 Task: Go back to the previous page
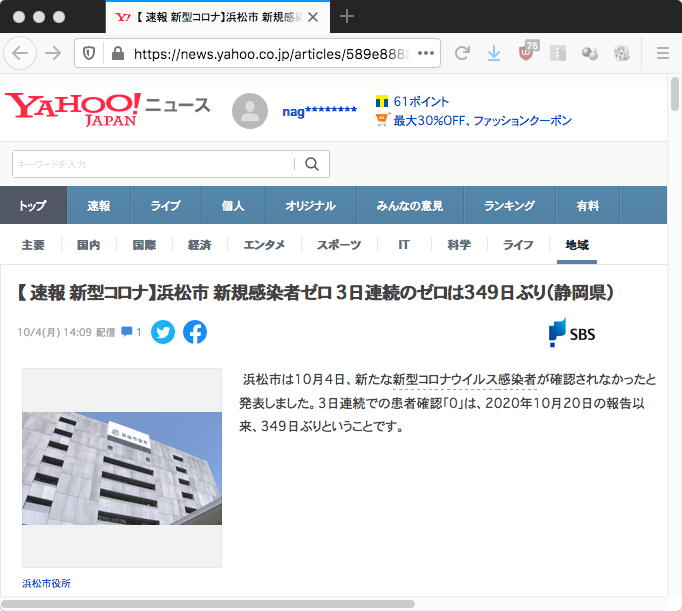click(20, 53)
